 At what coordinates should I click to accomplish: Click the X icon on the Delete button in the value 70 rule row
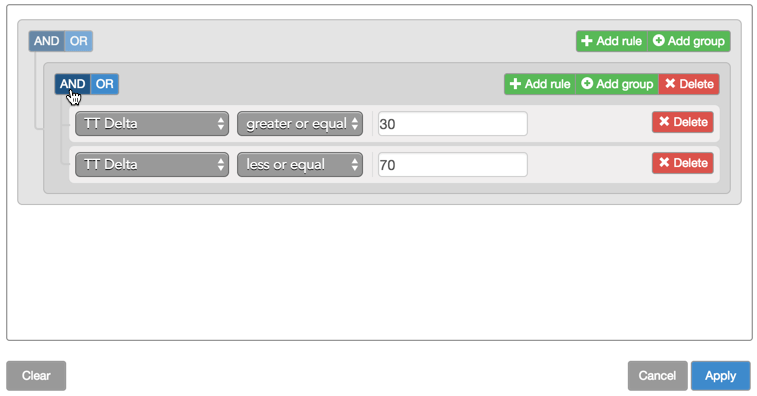[664, 163]
